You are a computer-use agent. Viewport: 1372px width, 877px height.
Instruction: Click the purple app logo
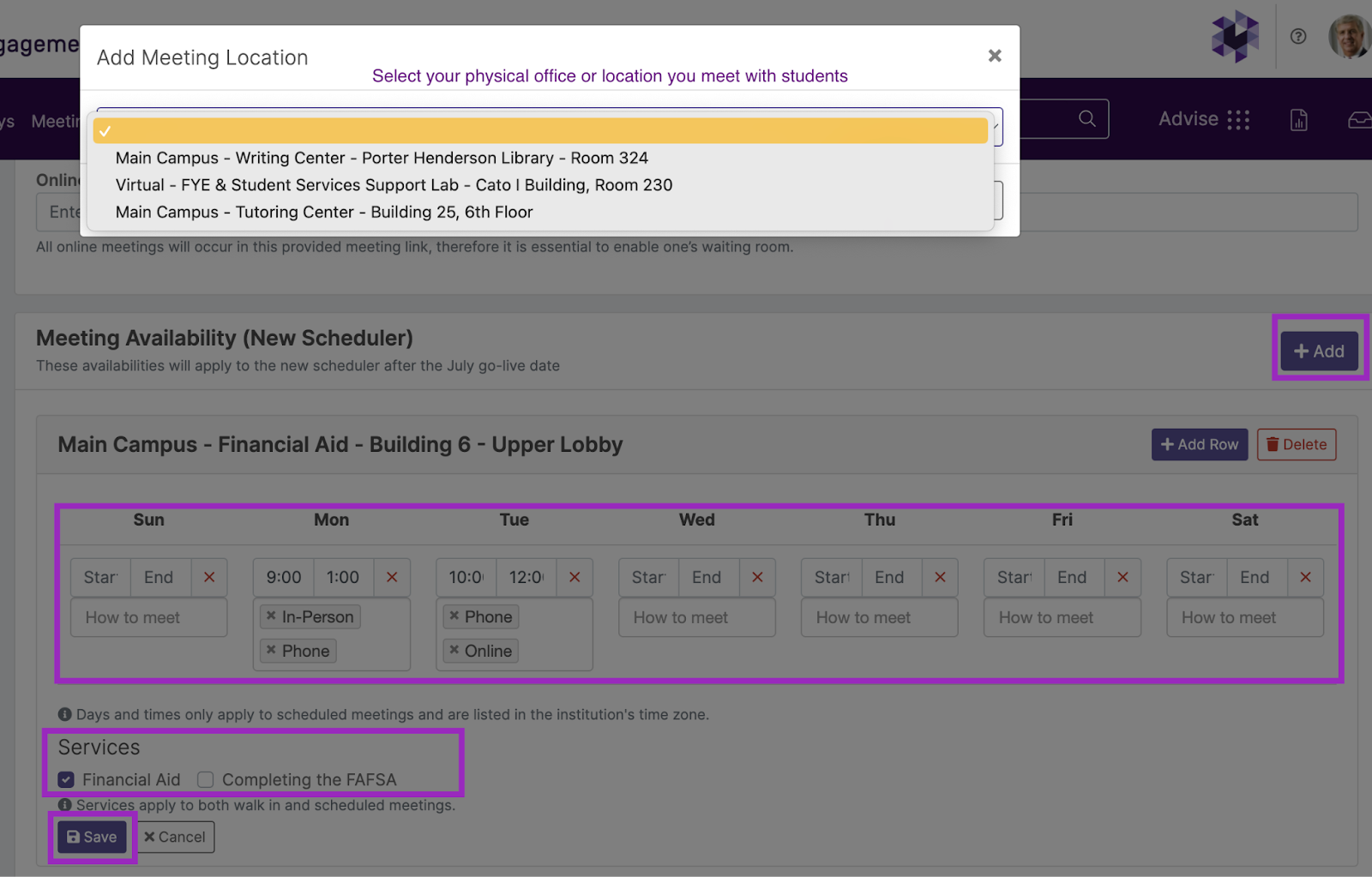click(x=1235, y=36)
